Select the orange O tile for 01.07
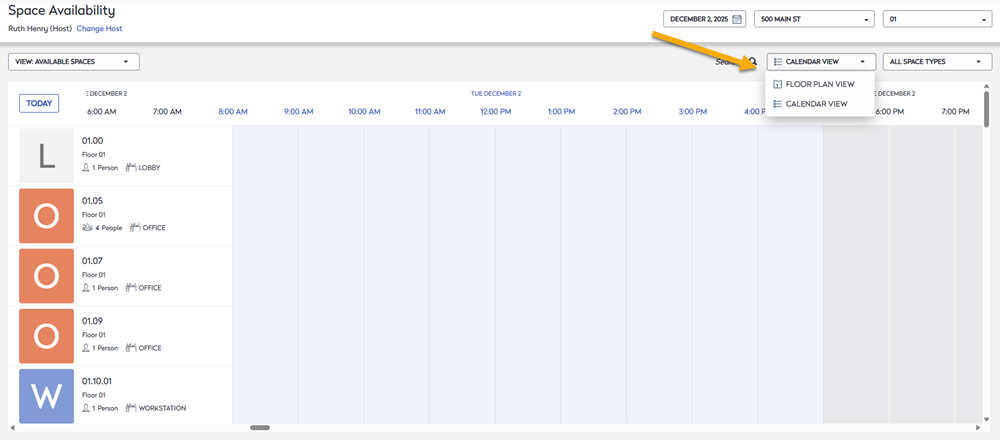This screenshot has width=1001, height=441. point(47,276)
